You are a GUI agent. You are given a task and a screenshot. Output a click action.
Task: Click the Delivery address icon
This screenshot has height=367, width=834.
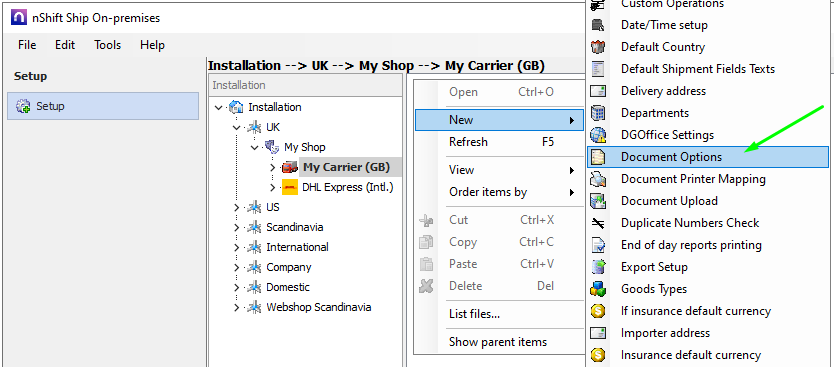[598, 91]
